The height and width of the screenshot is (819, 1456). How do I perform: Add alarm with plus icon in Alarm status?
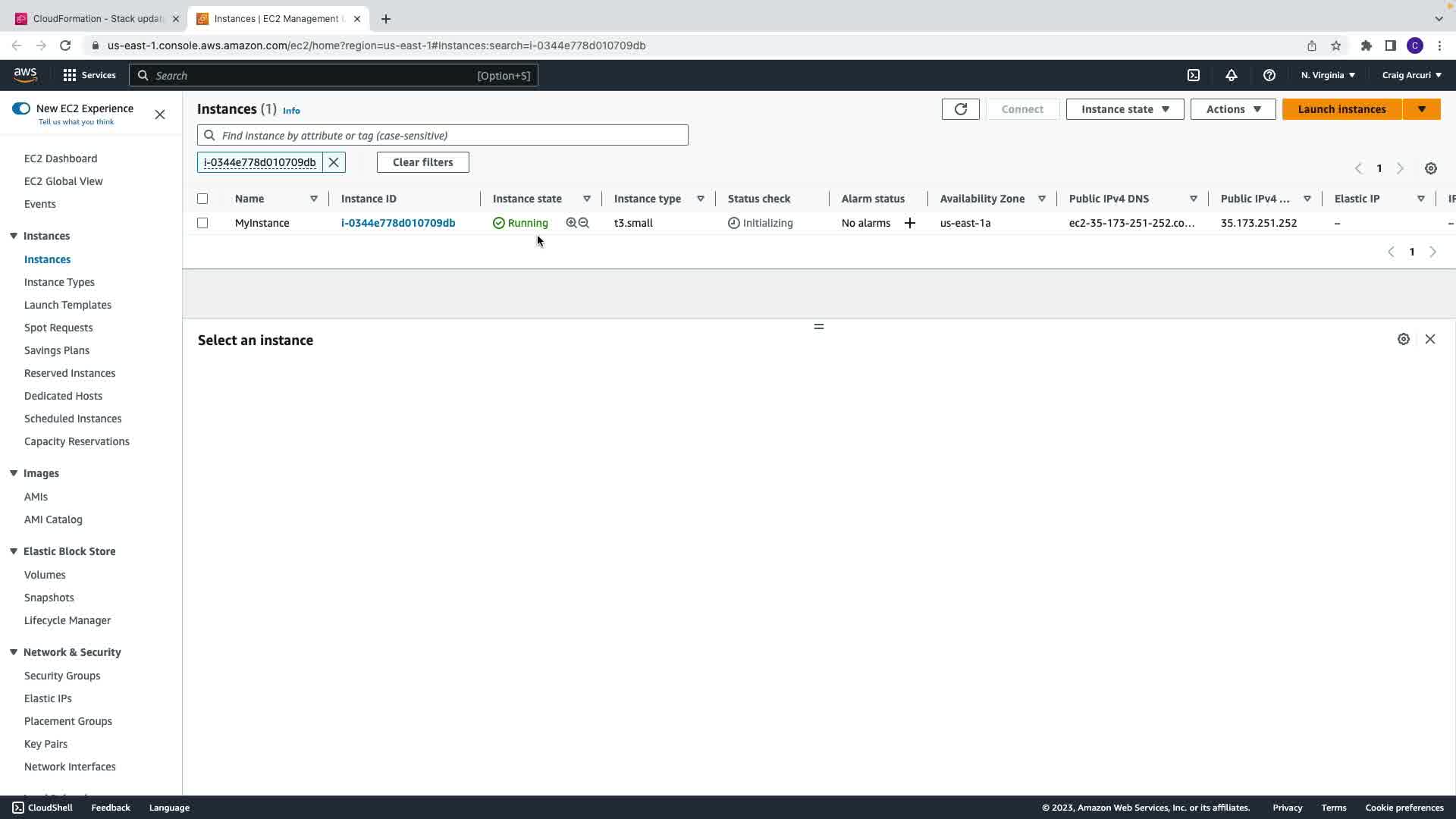[909, 223]
